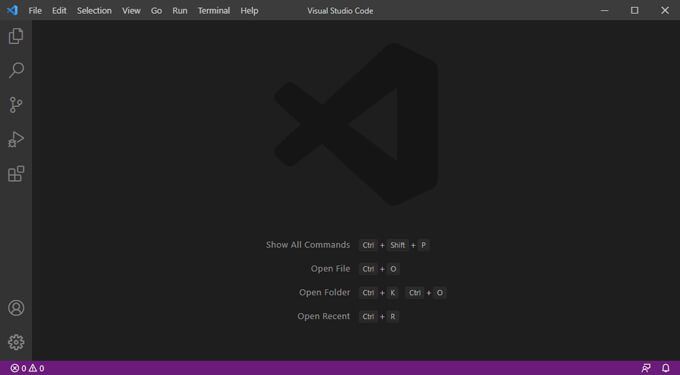Open the Extensions view icon
This screenshot has height=375, width=680.
click(16, 173)
